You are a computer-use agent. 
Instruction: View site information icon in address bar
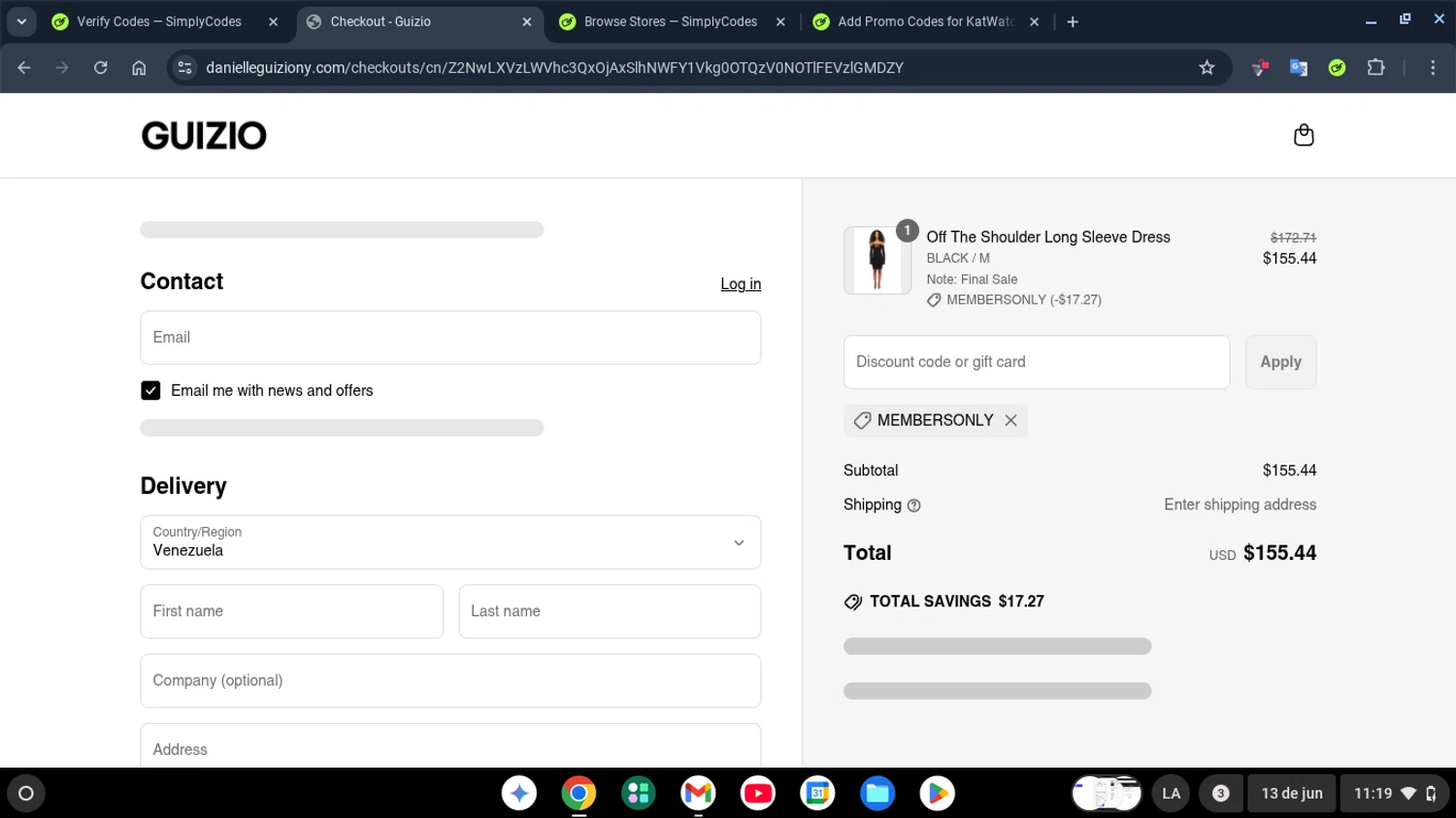(184, 68)
